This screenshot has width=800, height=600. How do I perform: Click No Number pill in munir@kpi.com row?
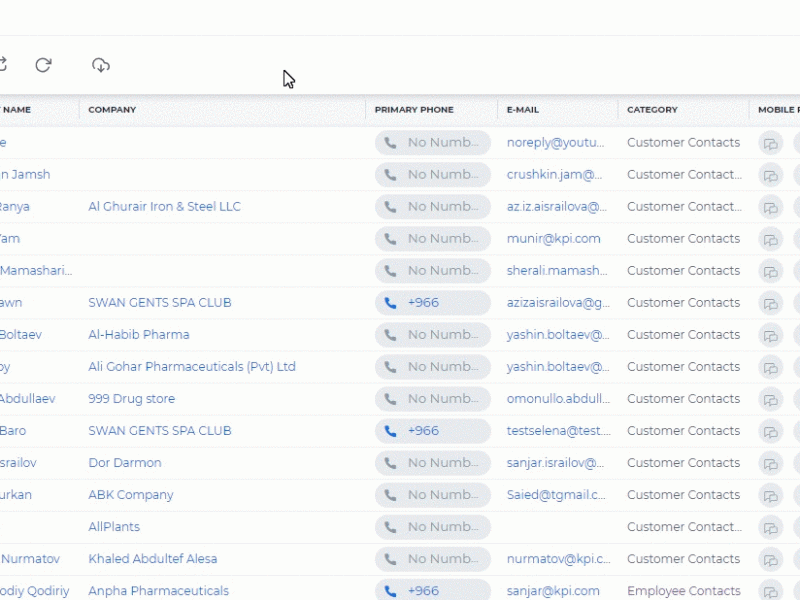[433, 238]
